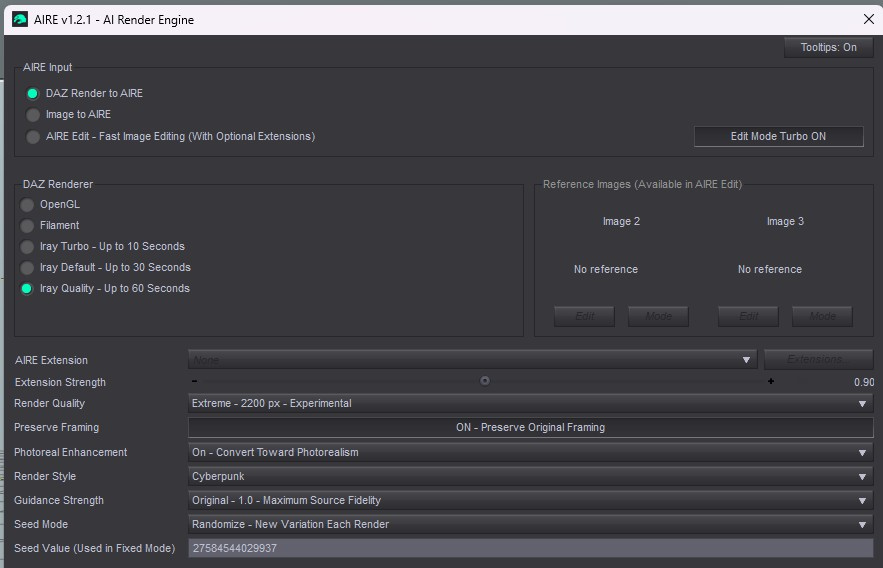
Task: Click the 'Image 3' reference label
Action: tap(785, 221)
